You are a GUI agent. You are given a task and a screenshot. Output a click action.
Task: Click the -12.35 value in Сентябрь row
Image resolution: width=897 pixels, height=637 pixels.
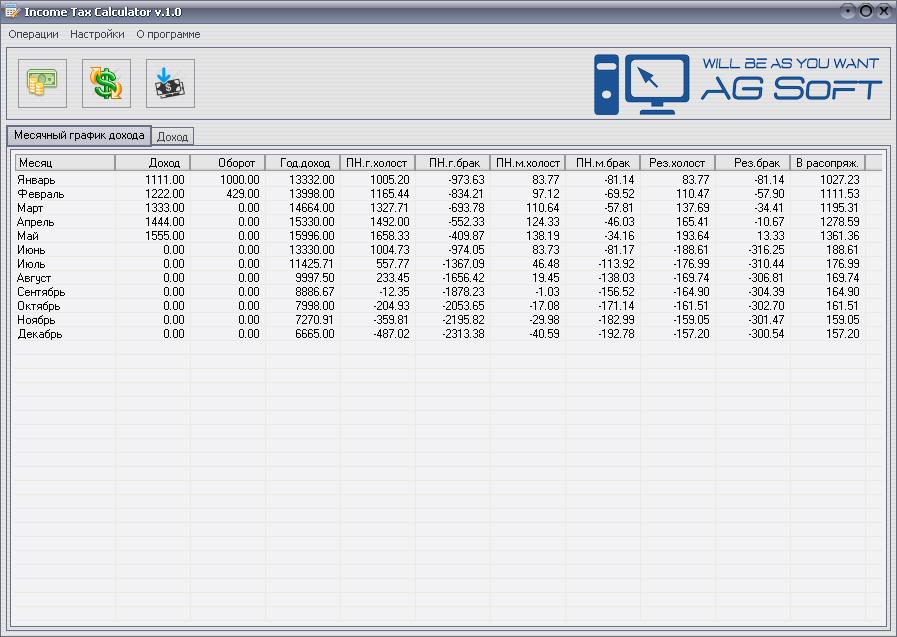pos(394,292)
